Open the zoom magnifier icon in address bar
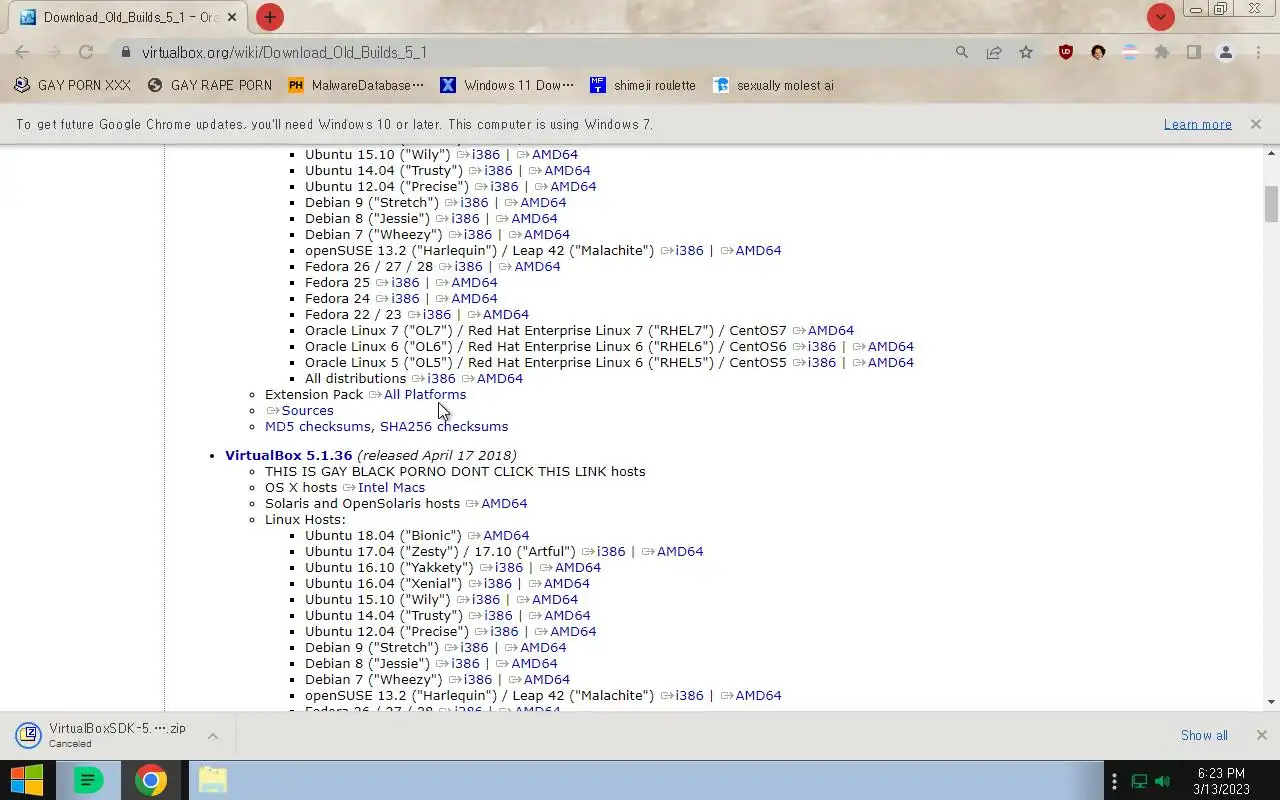Screen dimensions: 1280x800 click(962, 52)
